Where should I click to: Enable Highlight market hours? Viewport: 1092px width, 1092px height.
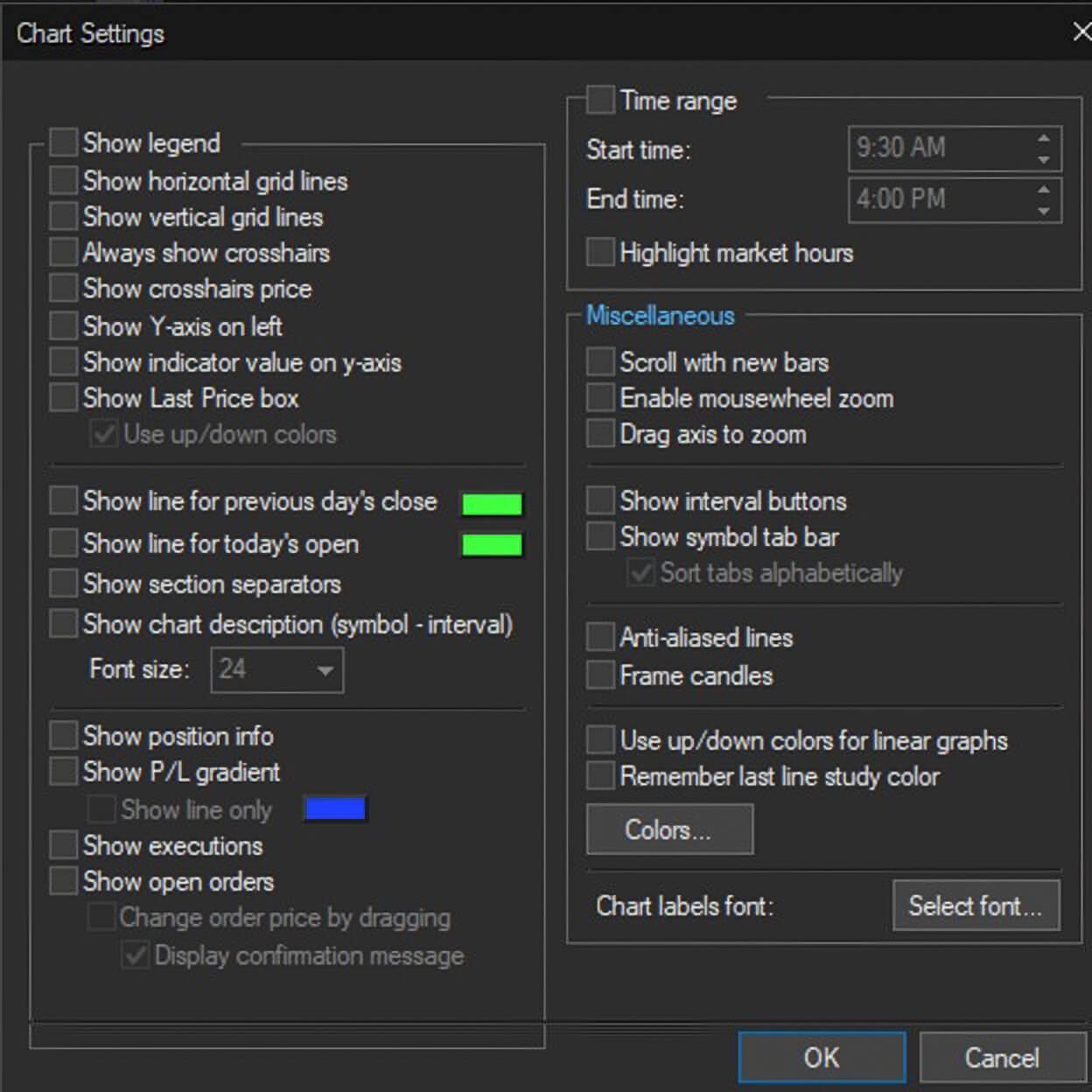click(600, 252)
